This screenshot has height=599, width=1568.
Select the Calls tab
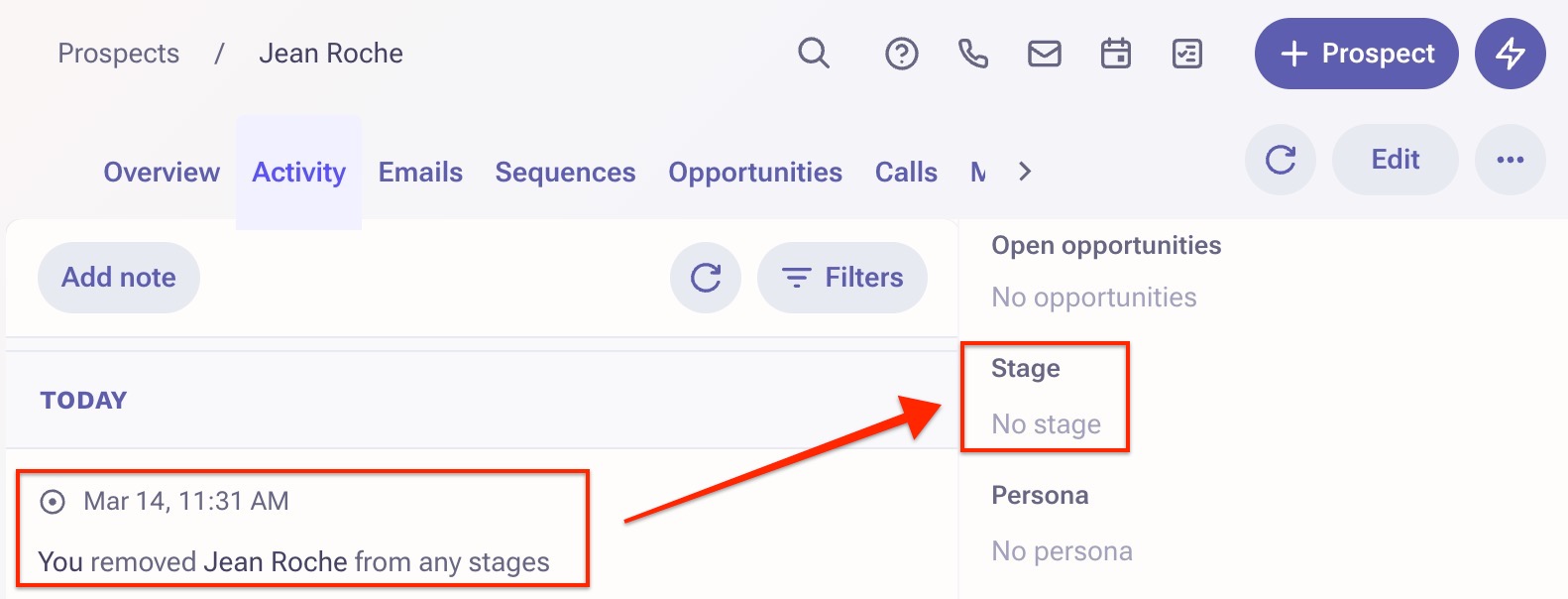coord(906,172)
